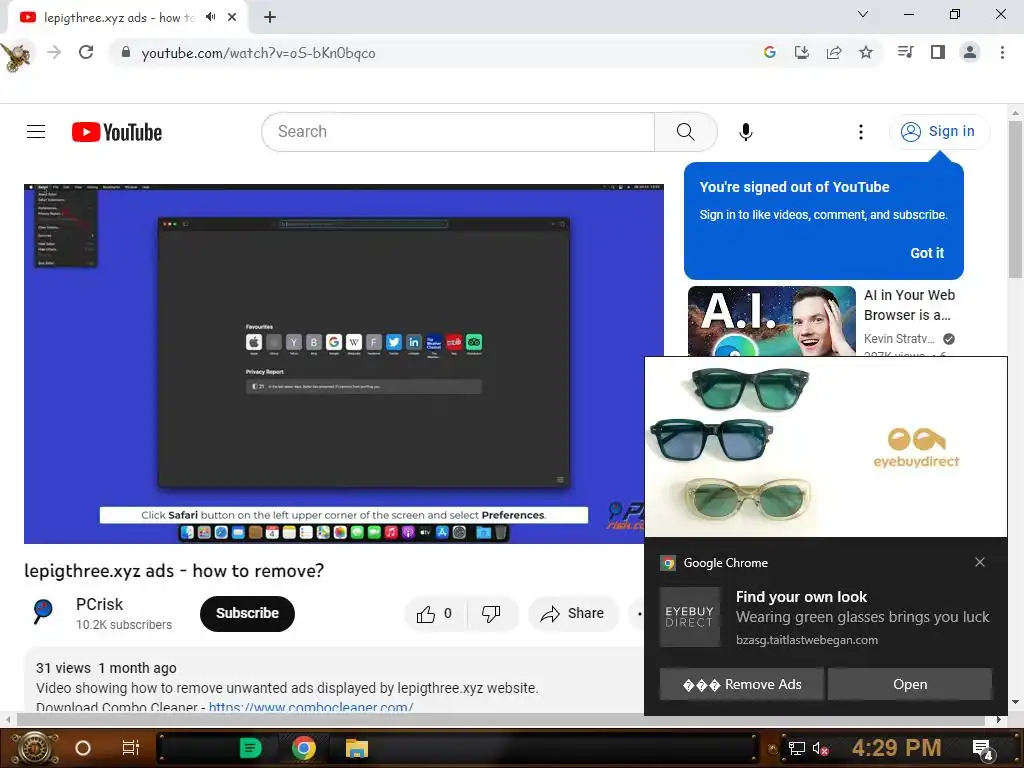Click into the YouTube Search field
The width and height of the screenshot is (1024, 768).
click(x=458, y=132)
